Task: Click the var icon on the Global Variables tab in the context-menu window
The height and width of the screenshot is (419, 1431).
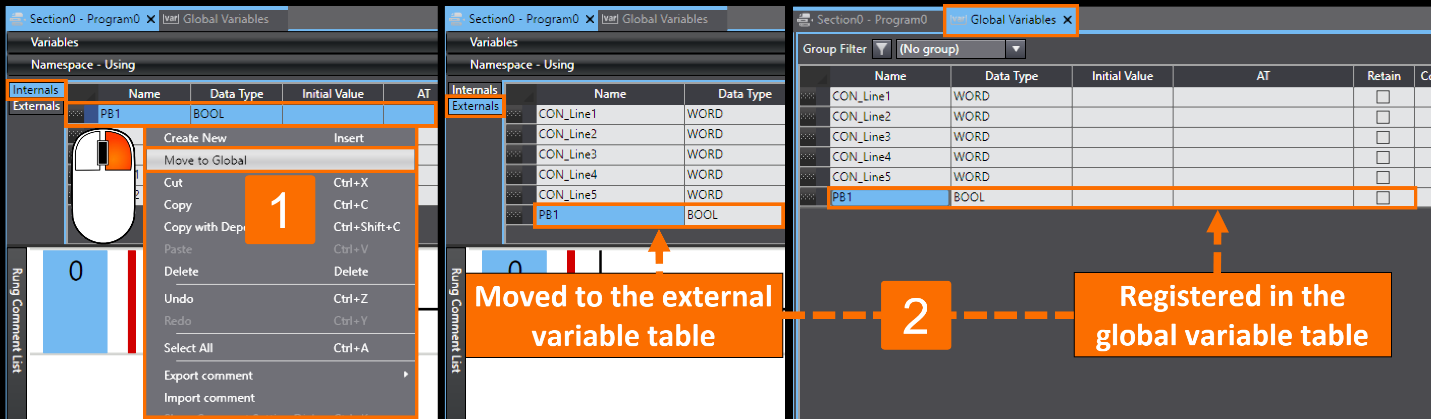Action: pyautogui.click(x=169, y=19)
